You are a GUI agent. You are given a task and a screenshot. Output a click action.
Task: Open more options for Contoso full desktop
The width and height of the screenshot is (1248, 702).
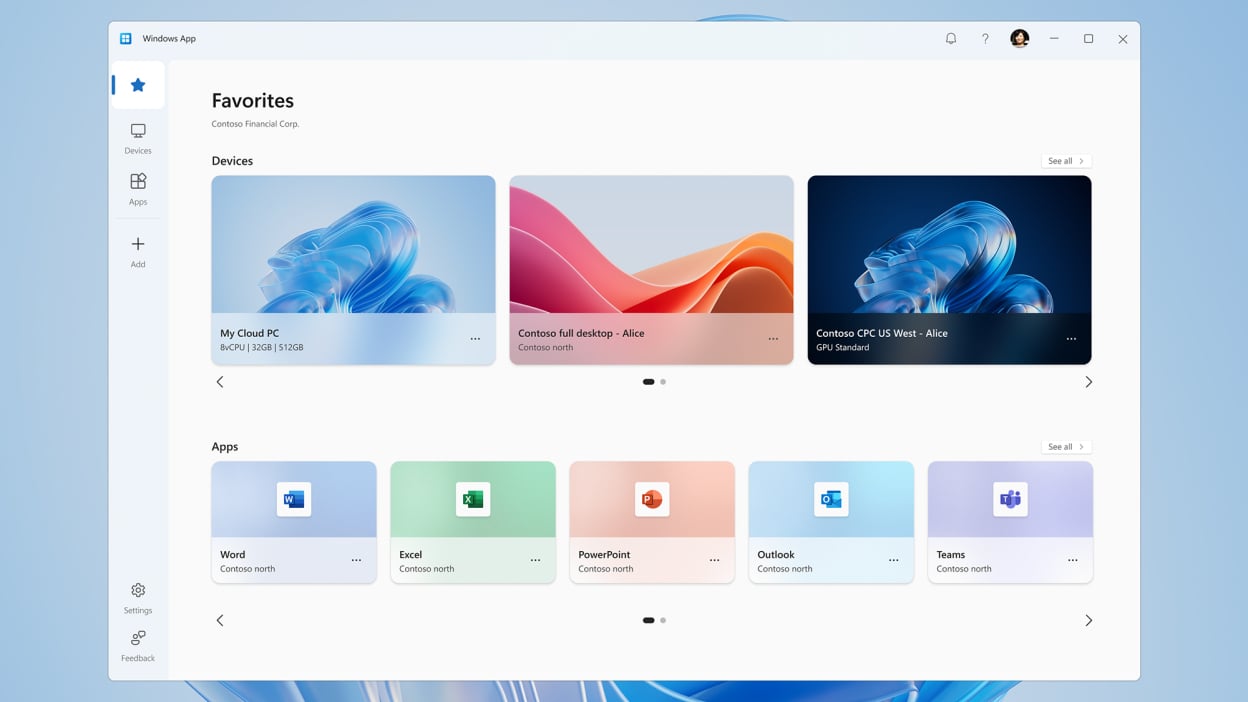tap(773, 339)
